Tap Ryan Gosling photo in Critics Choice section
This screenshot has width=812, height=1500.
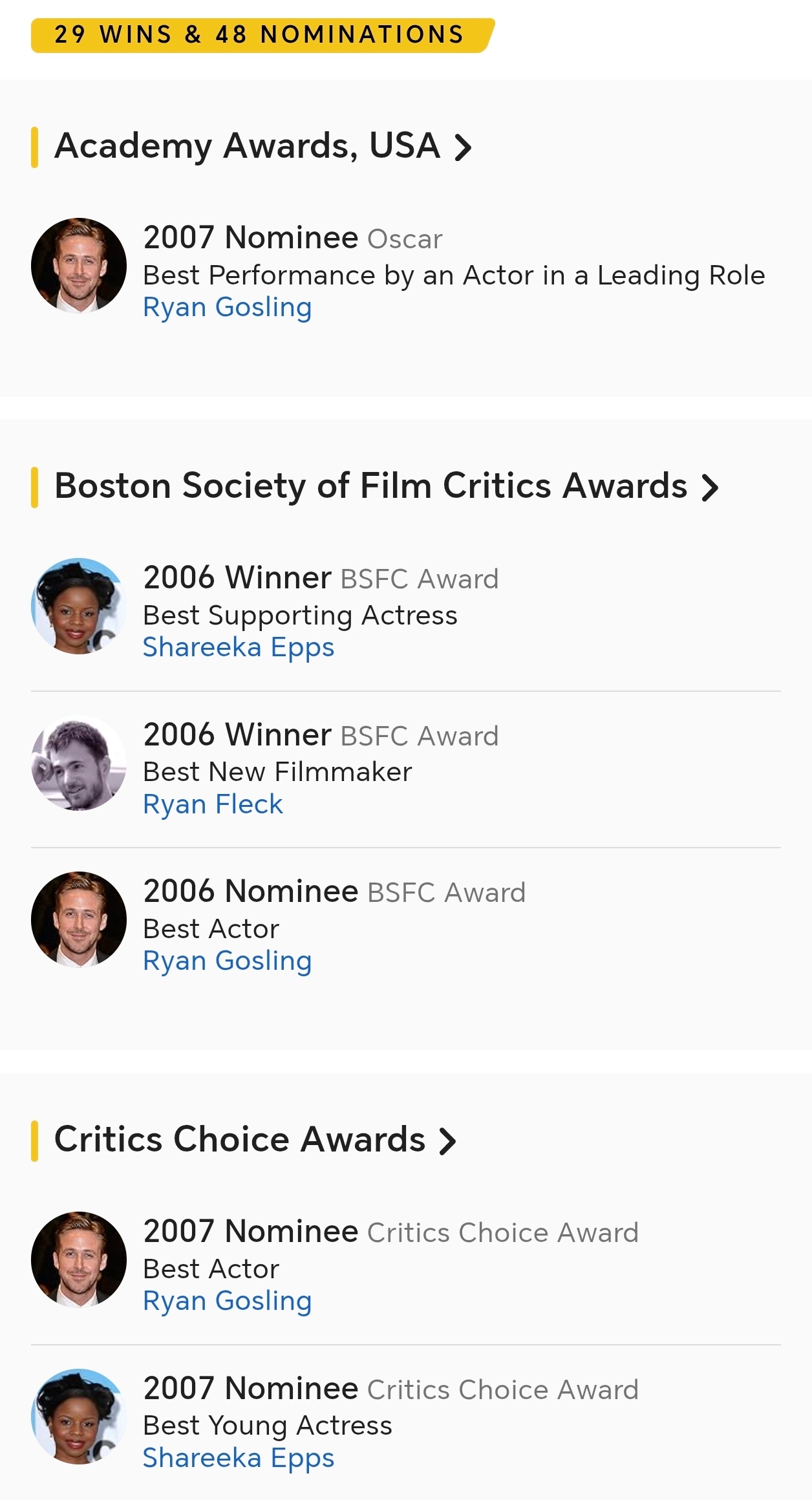coord(79,1259)
